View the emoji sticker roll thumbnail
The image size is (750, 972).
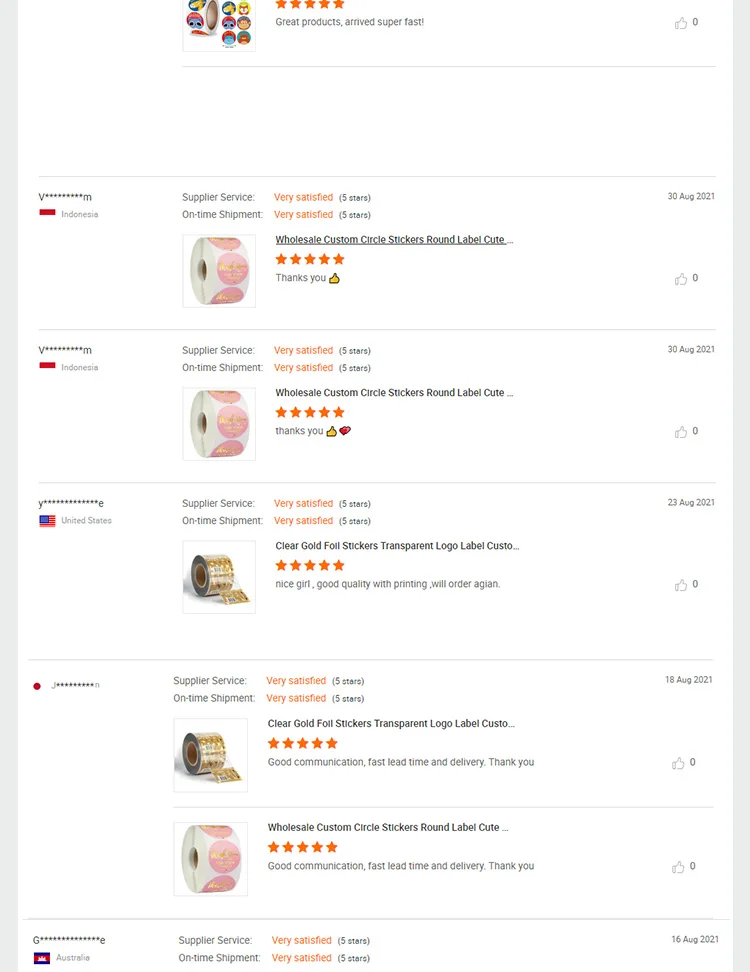219,24
